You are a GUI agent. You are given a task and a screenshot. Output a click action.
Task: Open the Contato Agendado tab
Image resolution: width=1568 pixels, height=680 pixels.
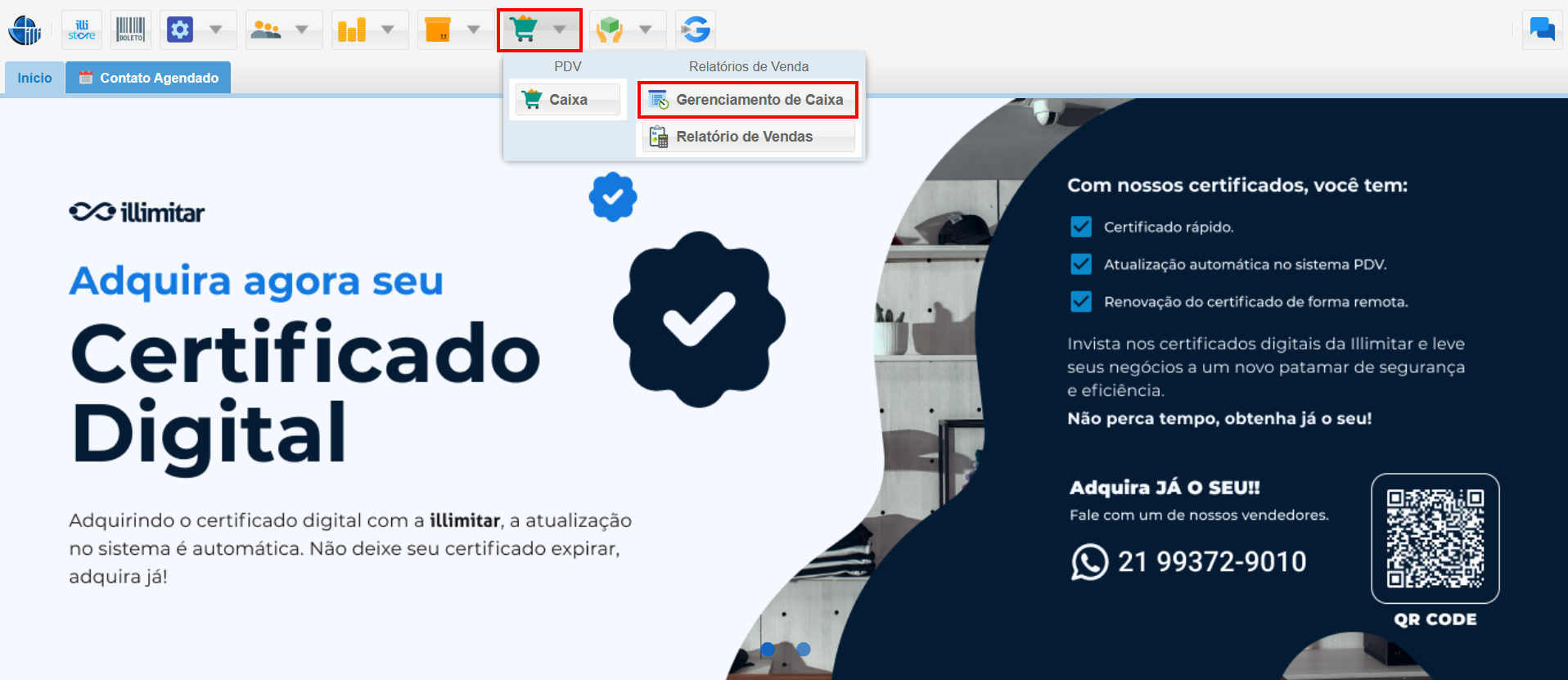[x=148, y=78]
